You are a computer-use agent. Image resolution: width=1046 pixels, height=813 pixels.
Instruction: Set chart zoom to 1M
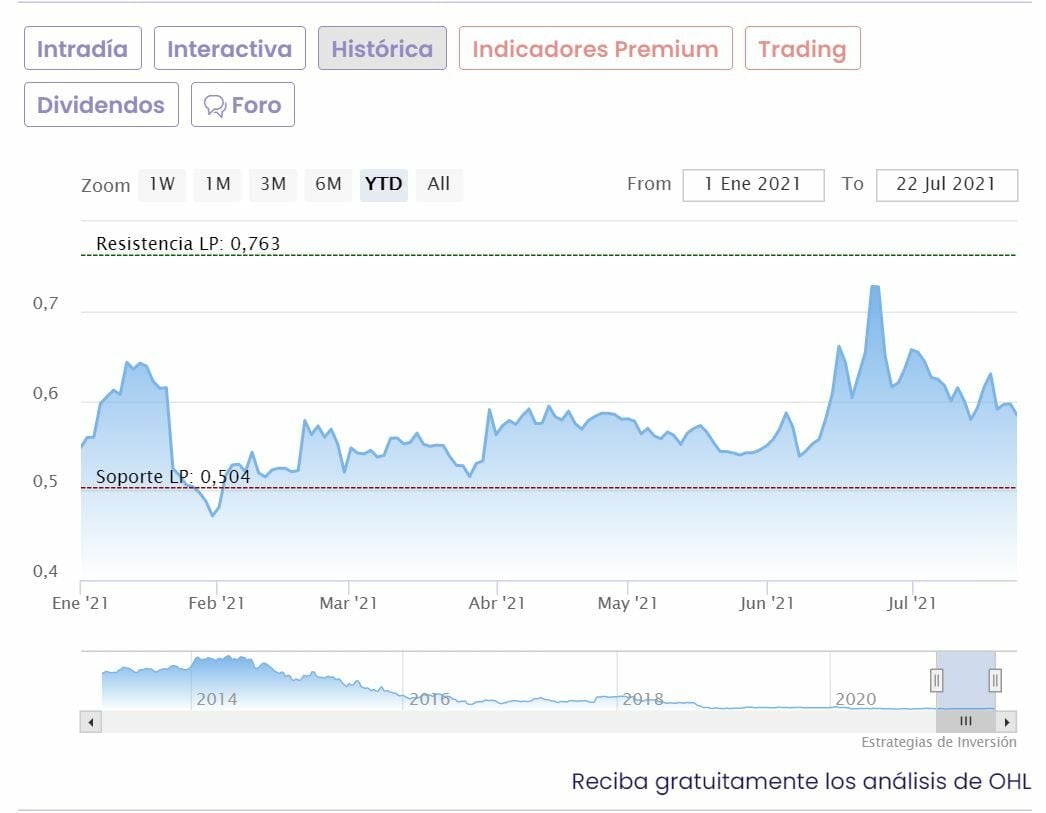[x=218, y=184]
